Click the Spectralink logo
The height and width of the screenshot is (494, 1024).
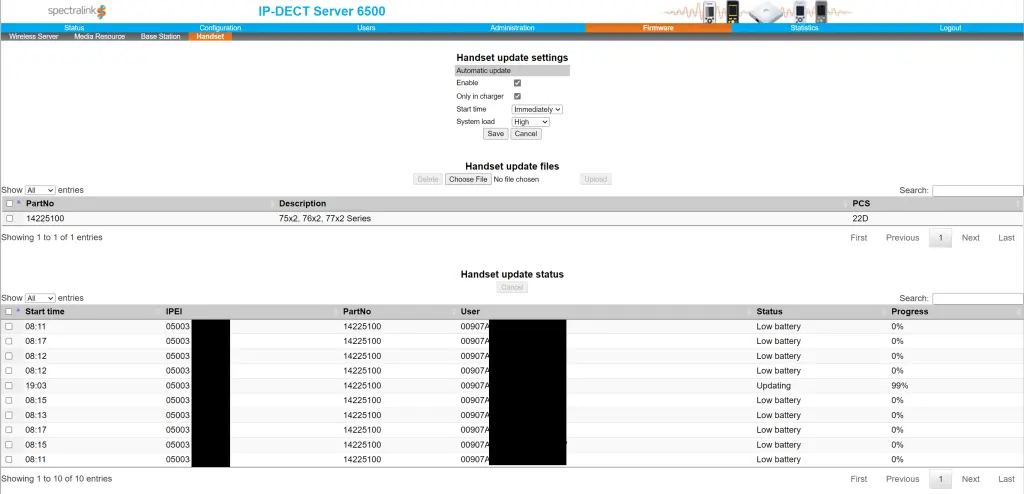pos(76,11)
